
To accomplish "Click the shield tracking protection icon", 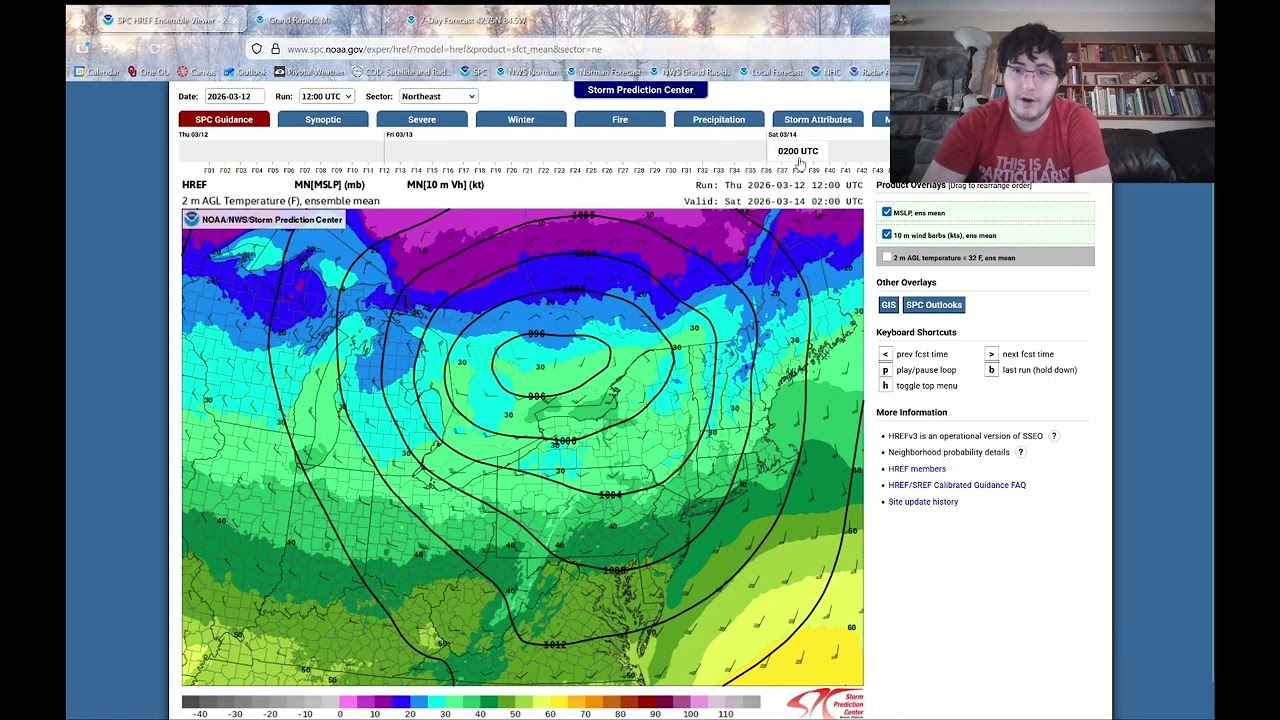I will 257,49.
